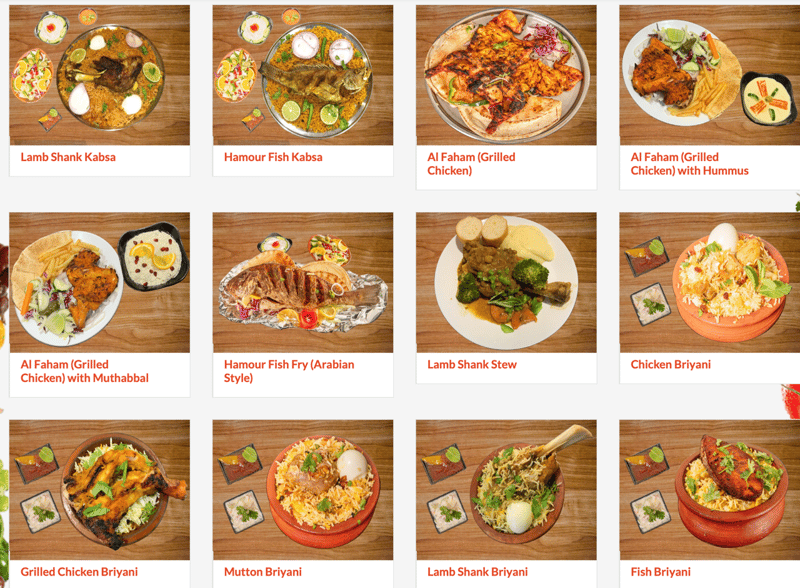800x588 pixels.
Task: Open the Hamour Fish Fry foil photo
Action: [303, 283]
